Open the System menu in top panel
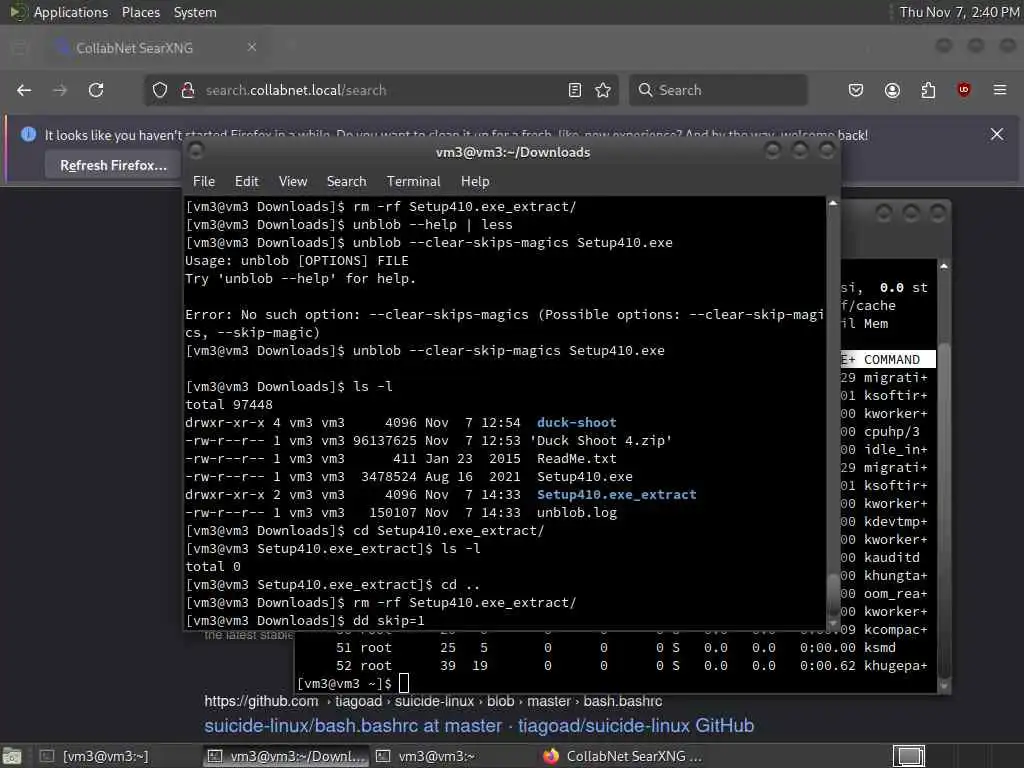1024x768 pixels. coord(195,12)
